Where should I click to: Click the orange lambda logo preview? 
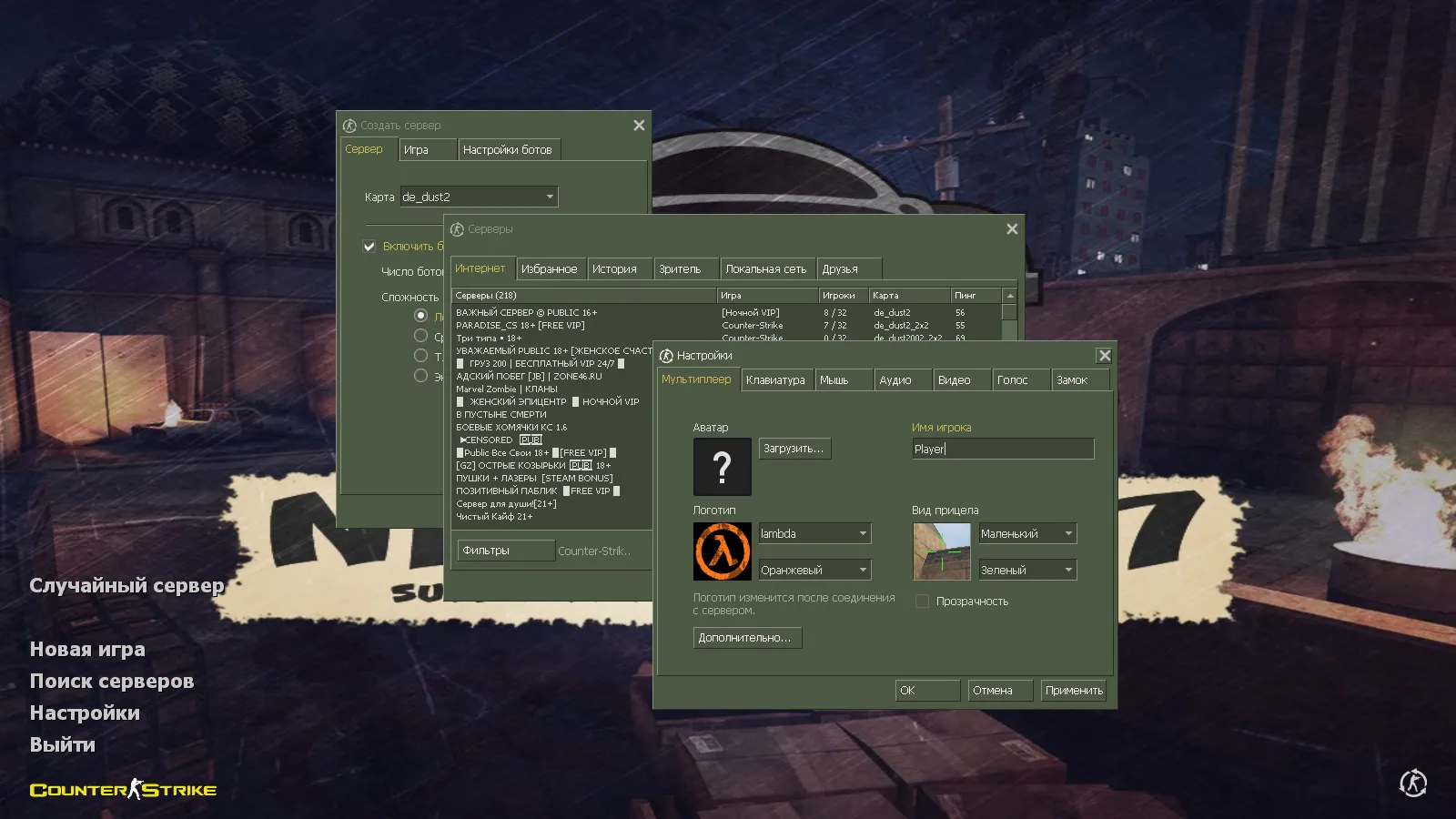click(x=722, y=551)
